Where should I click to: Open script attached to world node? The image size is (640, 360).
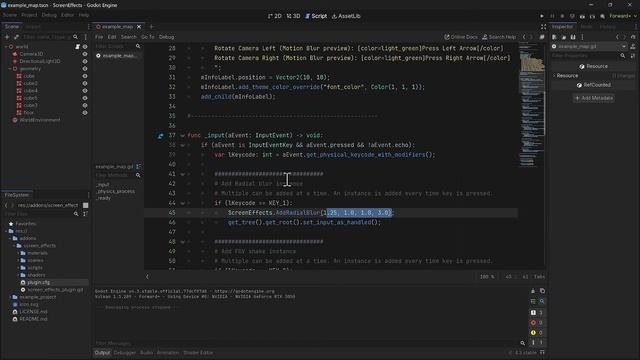click(77, 47)
